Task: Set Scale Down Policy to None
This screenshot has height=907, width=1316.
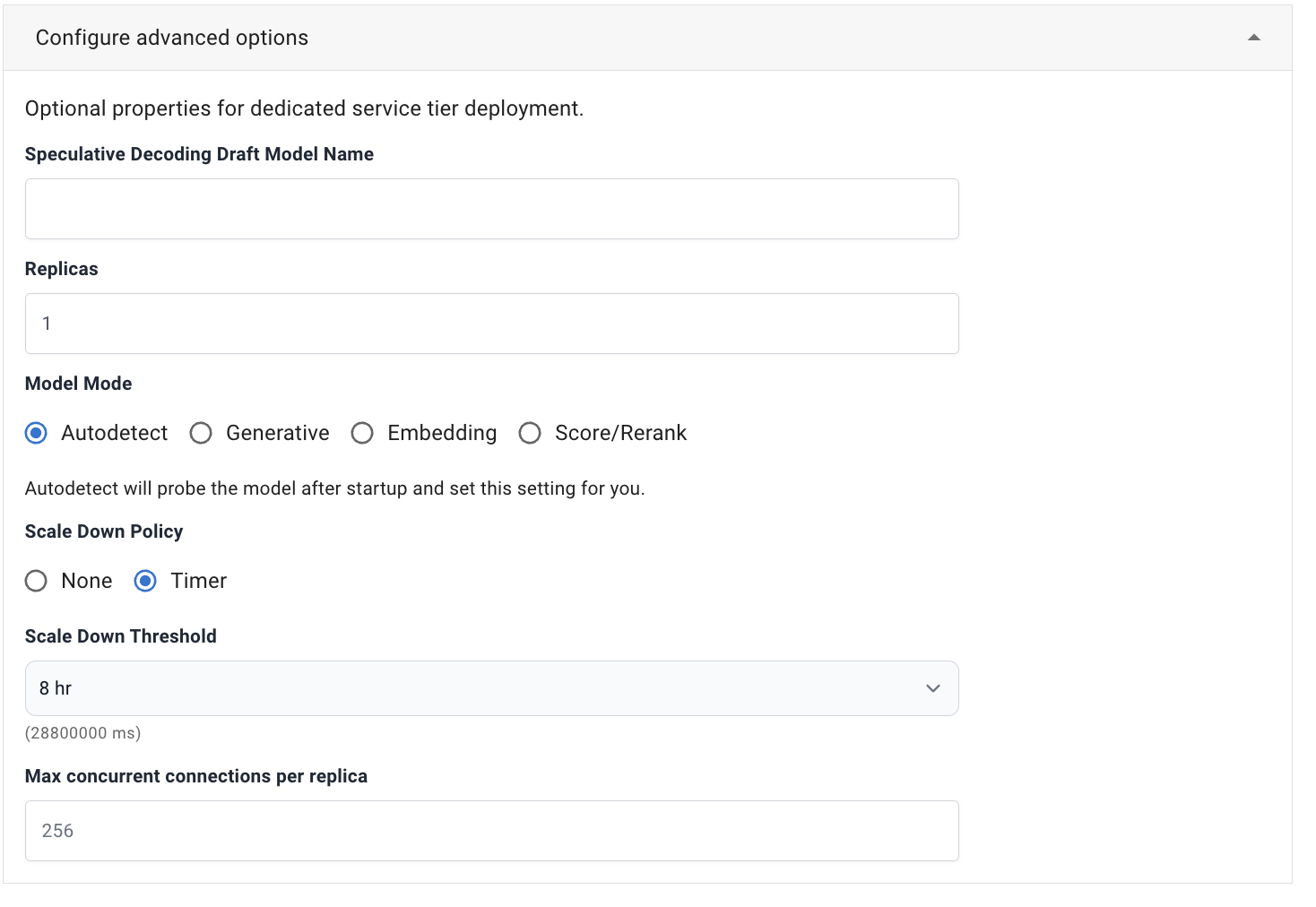Action: tap(36, 582)
